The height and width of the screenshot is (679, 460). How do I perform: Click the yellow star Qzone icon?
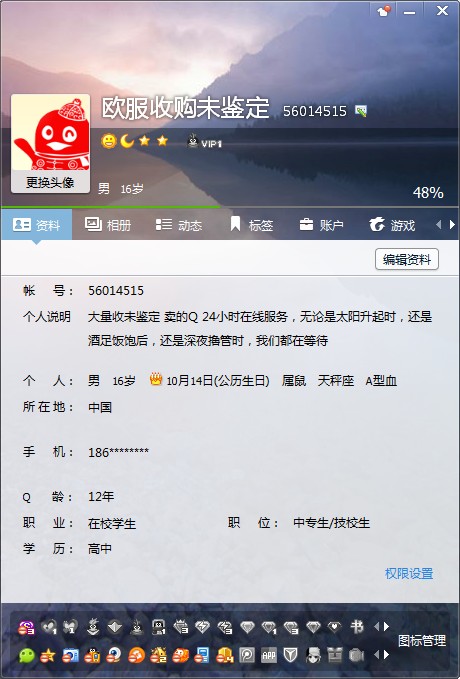48,656
